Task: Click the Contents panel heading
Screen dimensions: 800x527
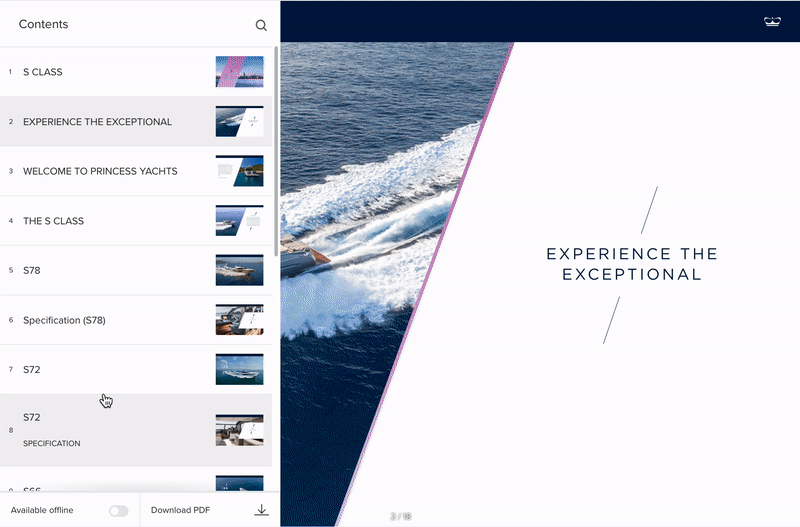Action: [x=43, y=24]
